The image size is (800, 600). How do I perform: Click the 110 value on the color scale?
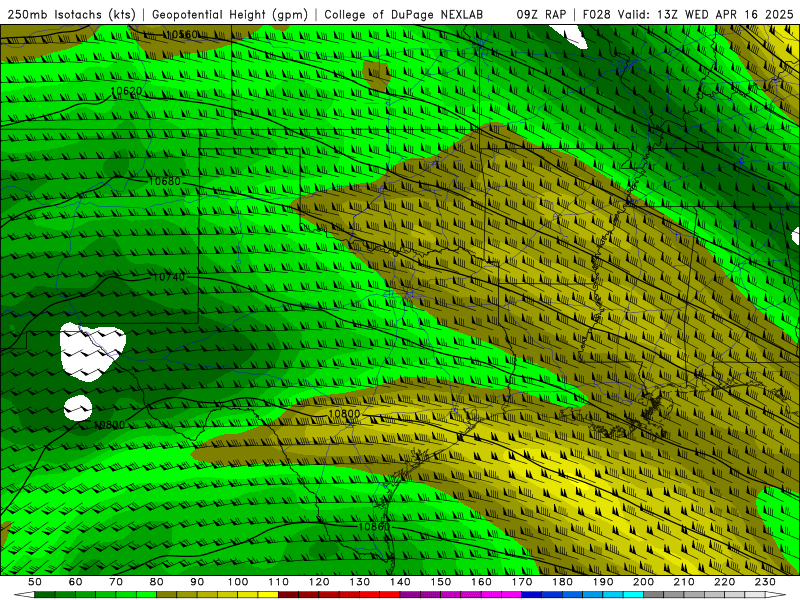point(279,582)
